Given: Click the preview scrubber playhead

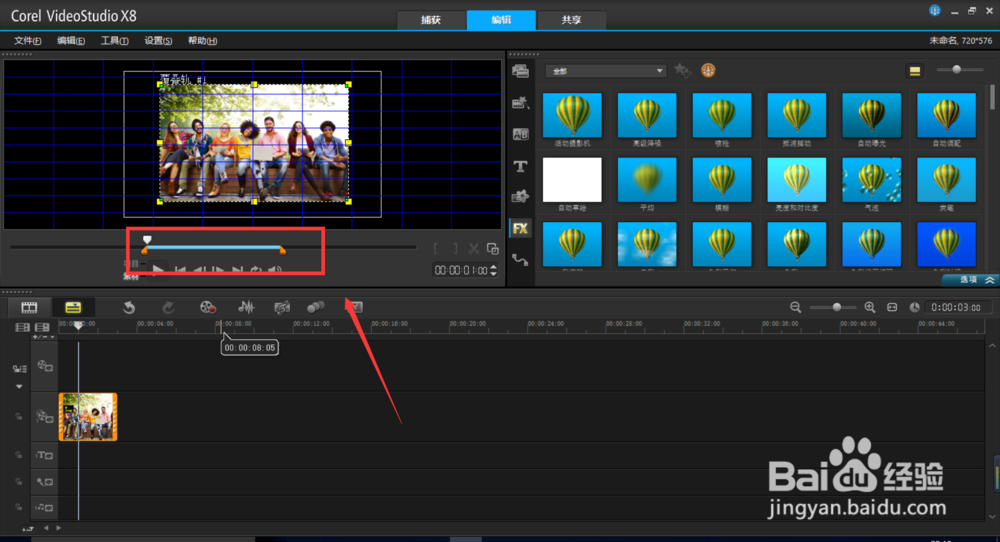Looking at the screenshot, I should tap(147, 240).
